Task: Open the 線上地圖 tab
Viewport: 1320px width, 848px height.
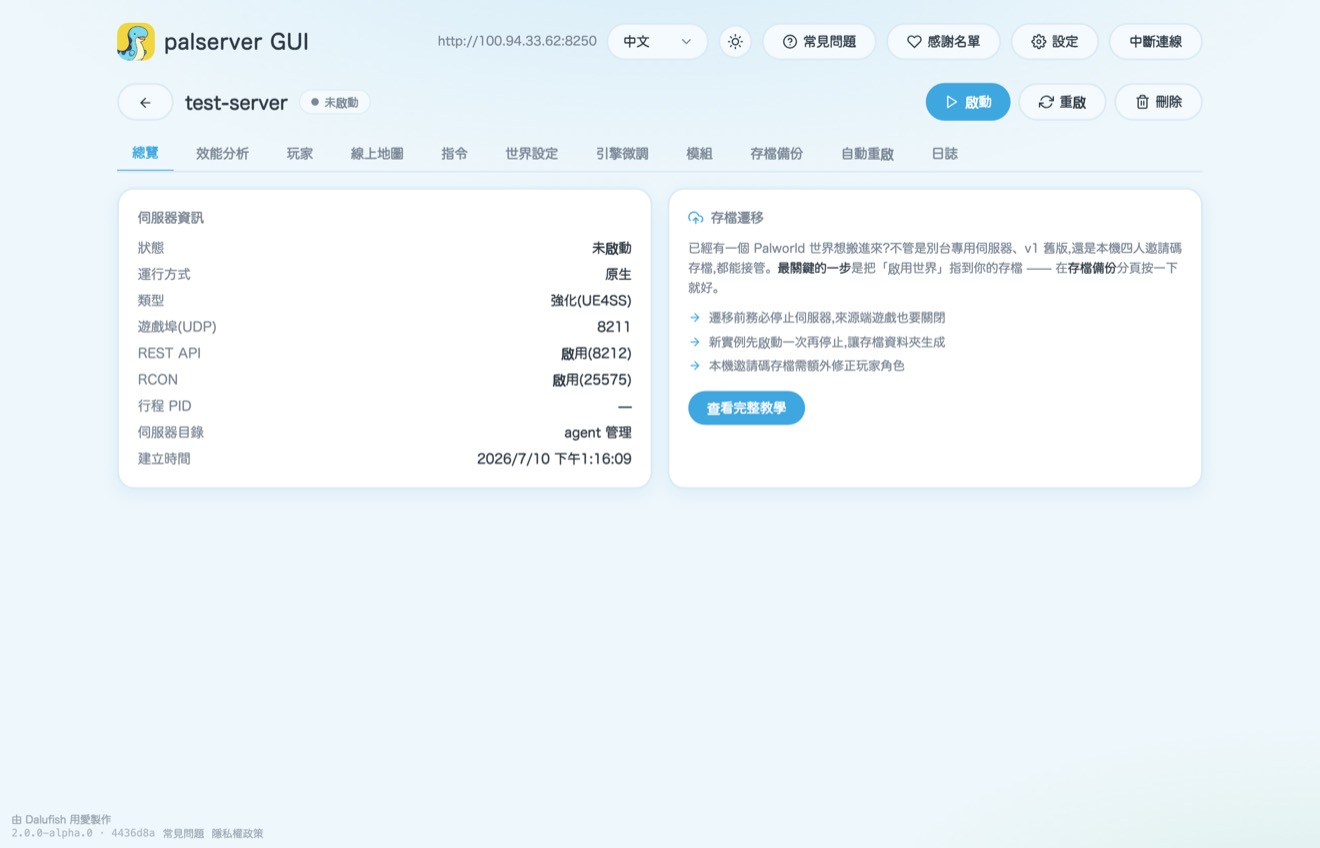Action: pyautogui.click(x=377, y=154)
